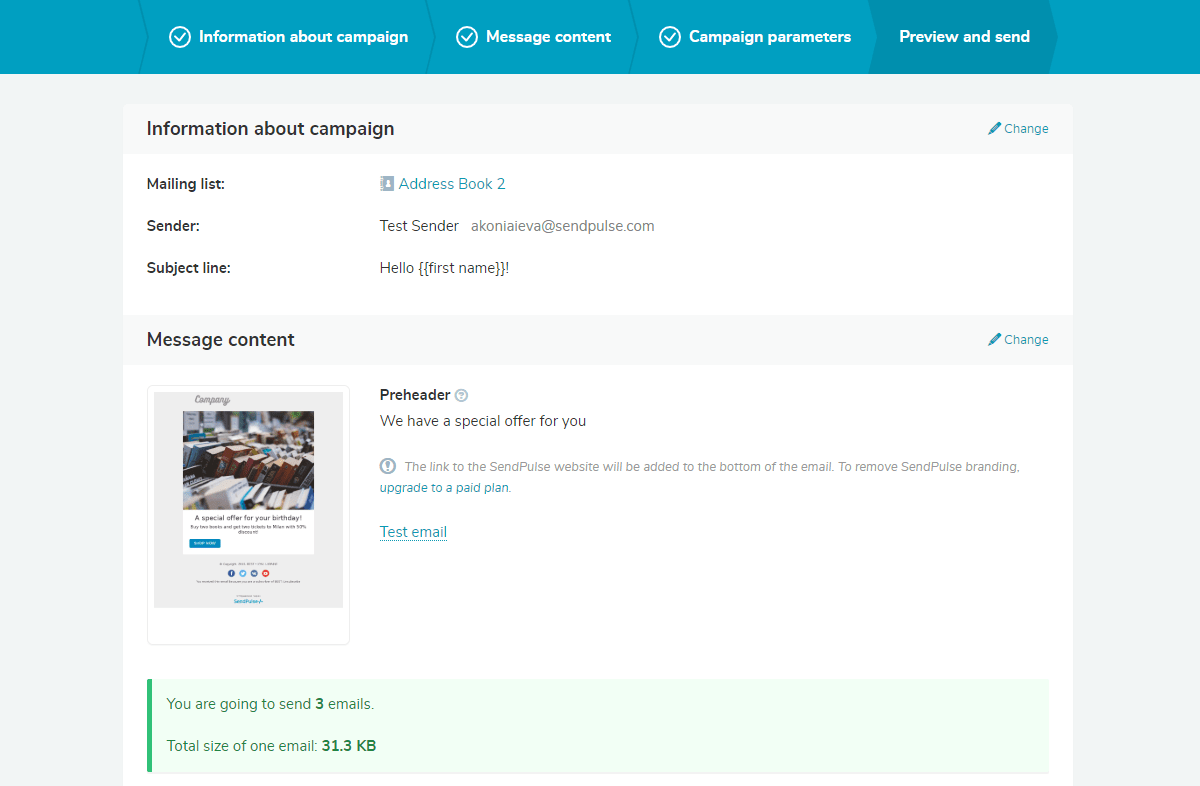
Task: Click 'You are going to send 3 emails' notice
Action: [270, 704]
